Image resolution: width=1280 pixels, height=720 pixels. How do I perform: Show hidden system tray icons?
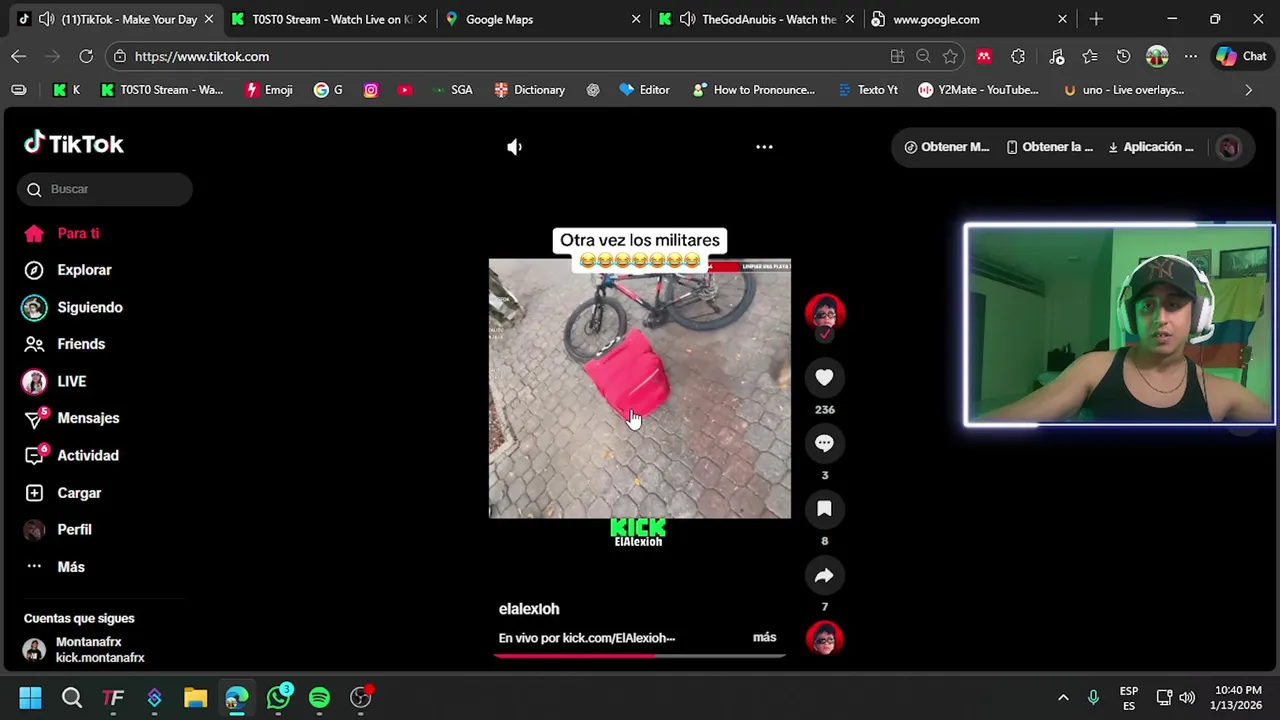pyautogui.click(x=1063, y=697)
